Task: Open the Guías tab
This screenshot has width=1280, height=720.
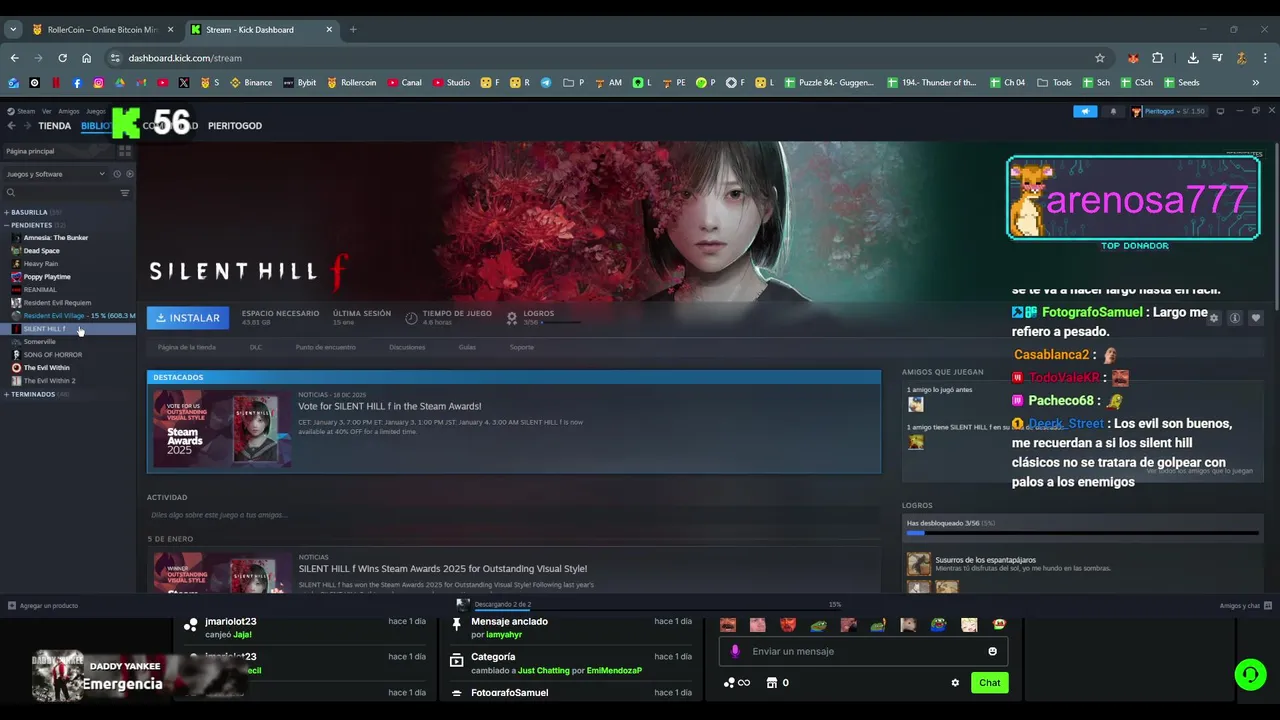Action: point(467,347)
